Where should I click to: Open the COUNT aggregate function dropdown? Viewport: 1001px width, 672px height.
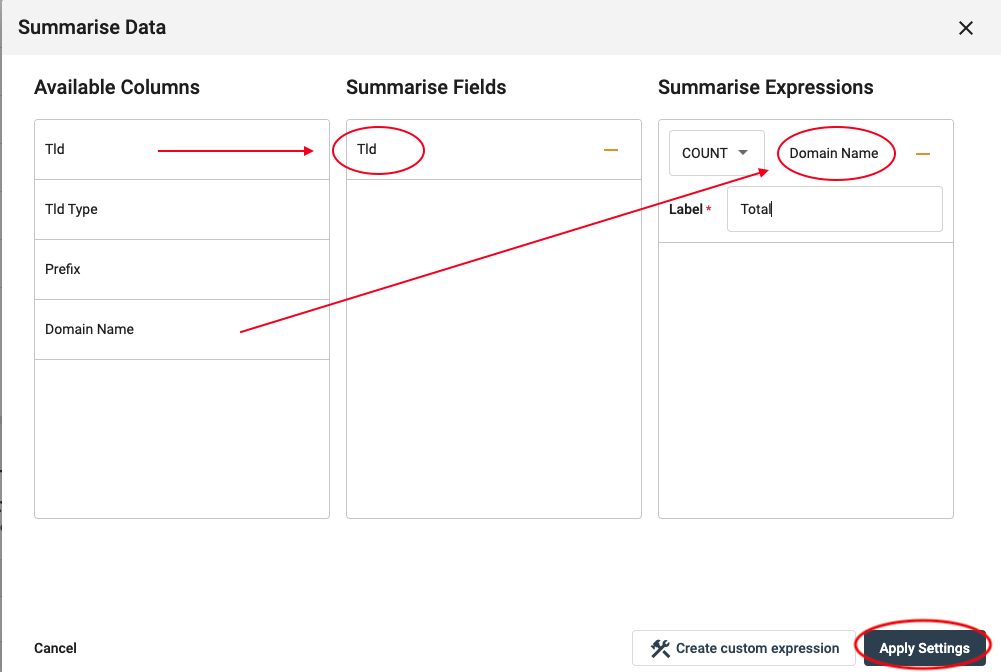(x=716, y=153)
